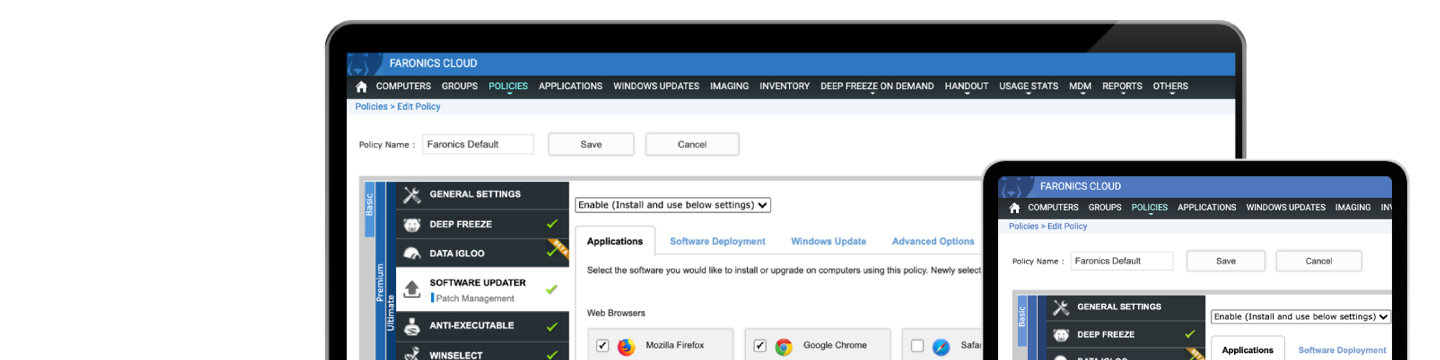Open Enable install settings dropdown on laptop

coord(673,205)
